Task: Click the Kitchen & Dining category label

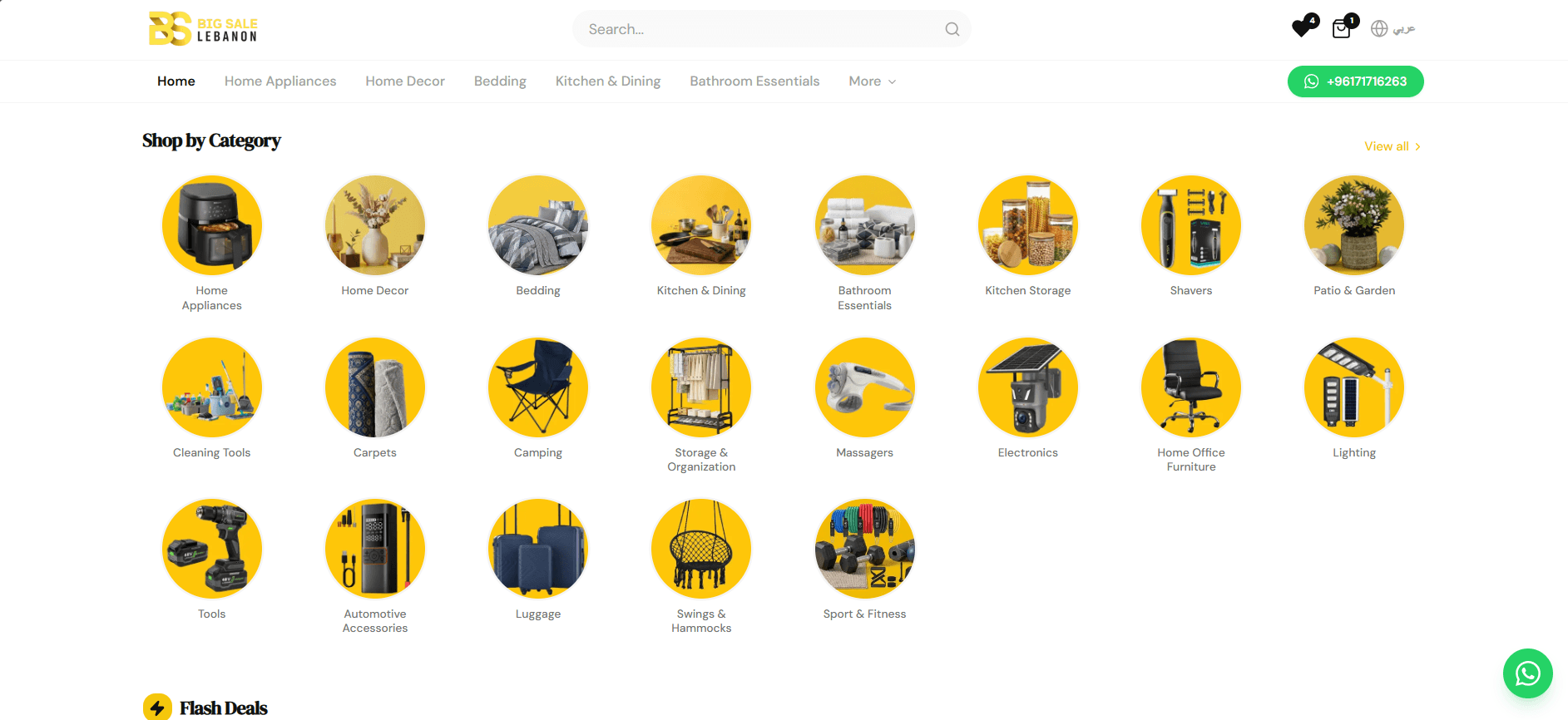Action: 701,290
